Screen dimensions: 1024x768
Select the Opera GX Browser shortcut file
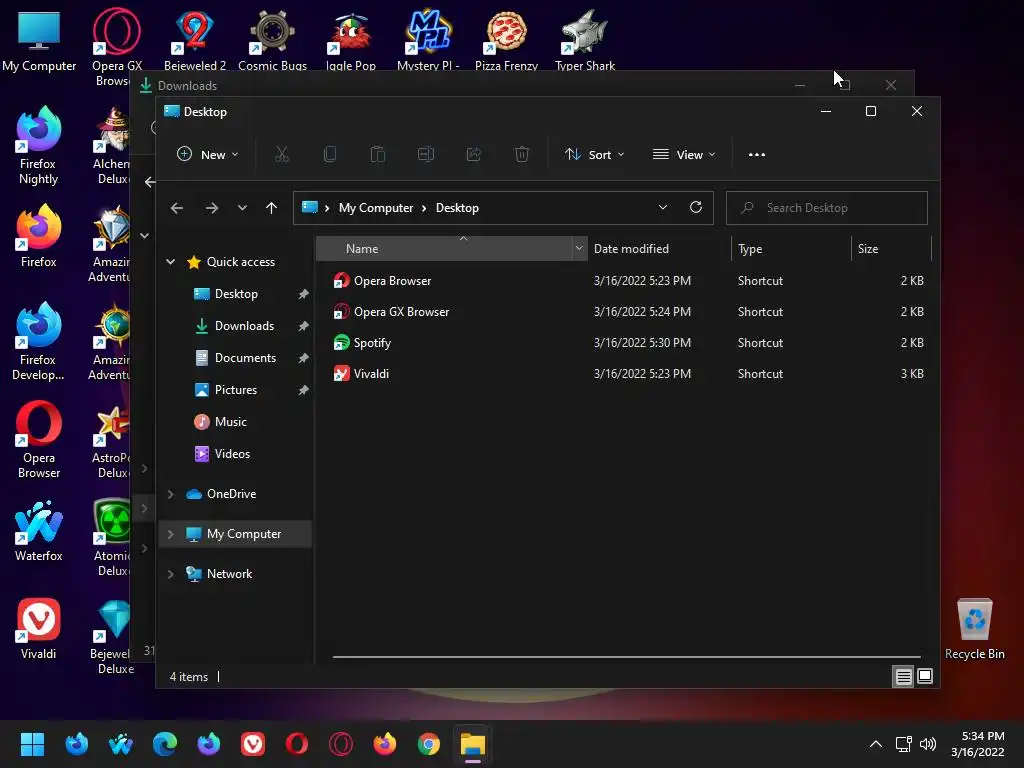(391, 312)
